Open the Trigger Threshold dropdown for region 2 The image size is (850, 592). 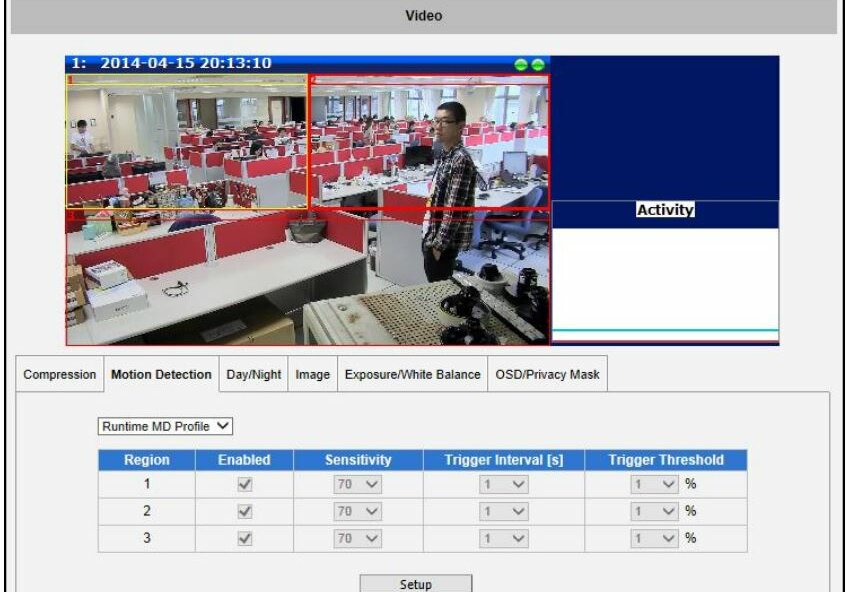point(654,511)
